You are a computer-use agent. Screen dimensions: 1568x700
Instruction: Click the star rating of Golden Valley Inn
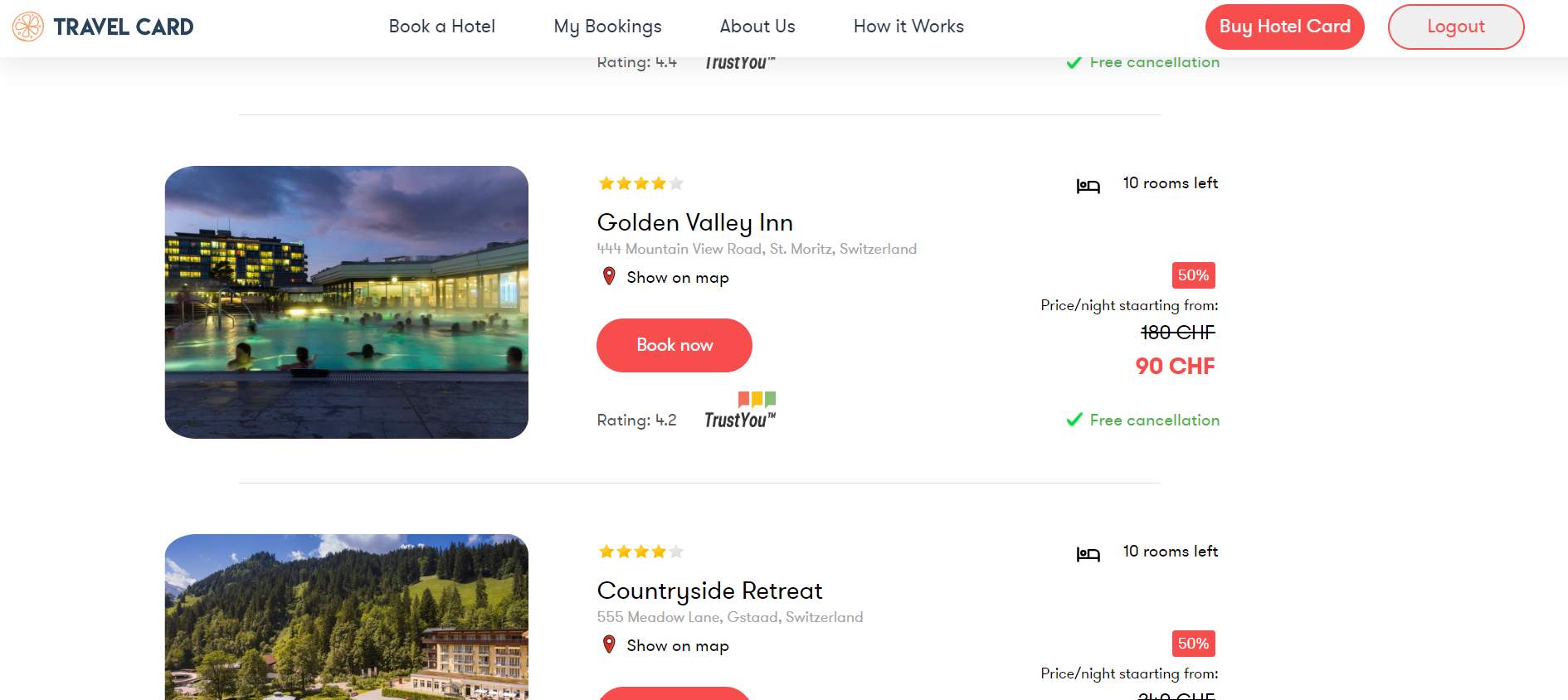click(x=640, y=183)
